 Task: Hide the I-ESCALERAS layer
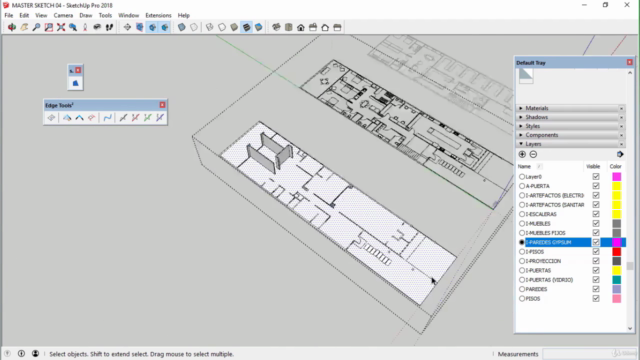pyautogui.click(x=596, y=214)
